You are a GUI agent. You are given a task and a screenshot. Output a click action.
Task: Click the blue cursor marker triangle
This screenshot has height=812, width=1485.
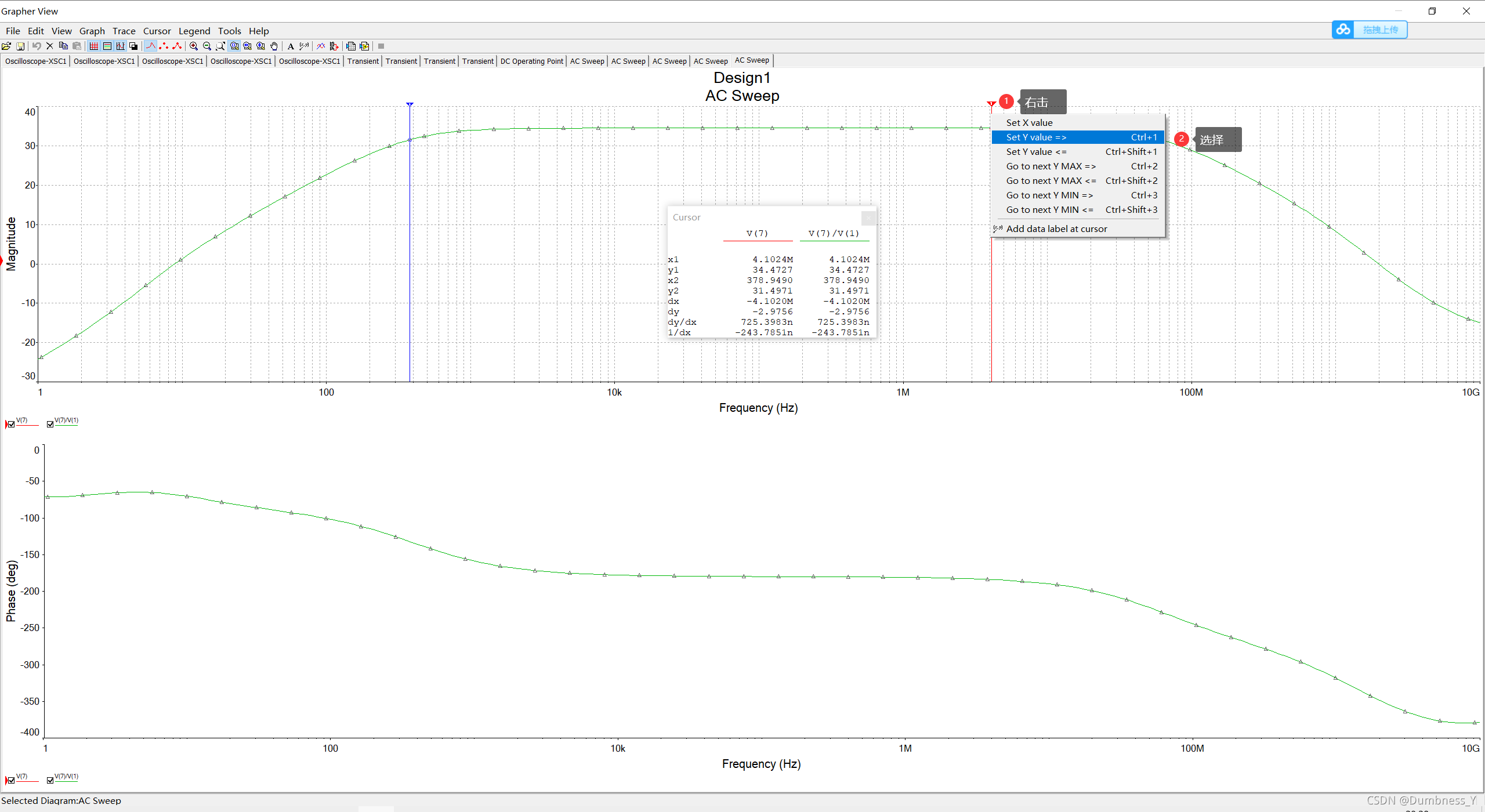(410, 104)
